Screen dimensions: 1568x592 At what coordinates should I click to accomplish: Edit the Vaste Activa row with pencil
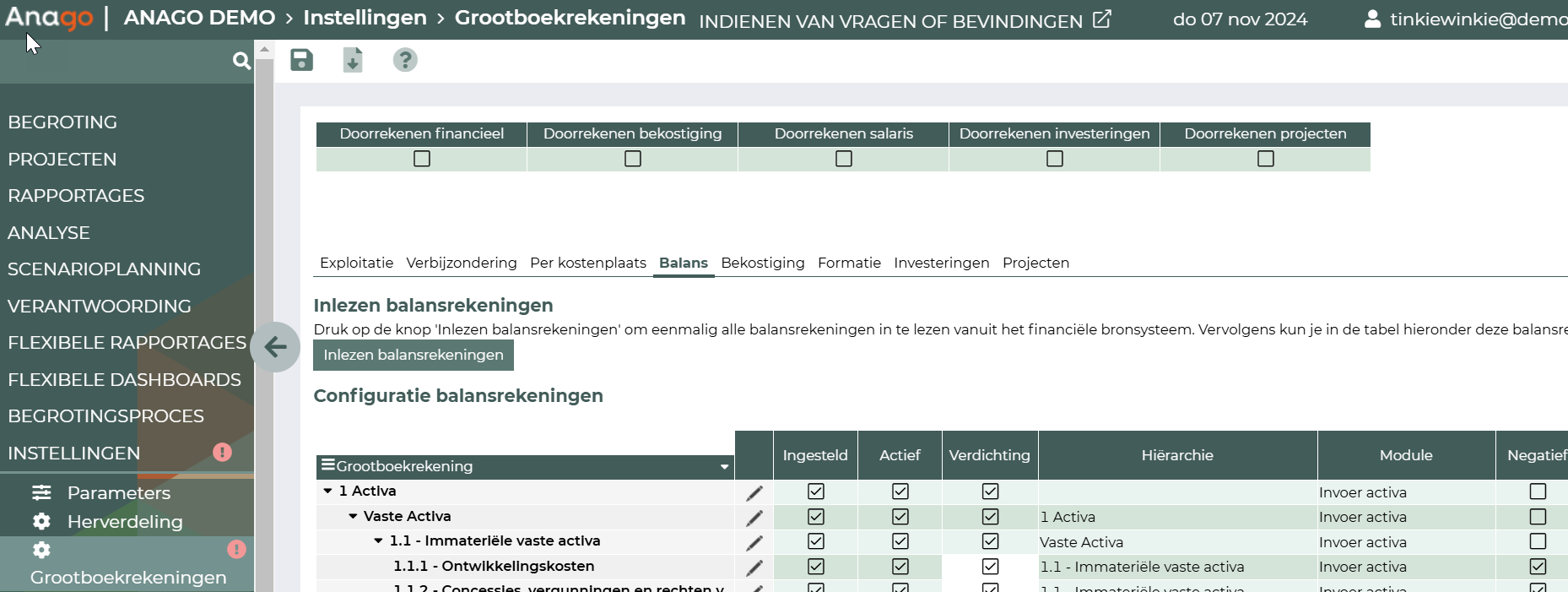754,518
